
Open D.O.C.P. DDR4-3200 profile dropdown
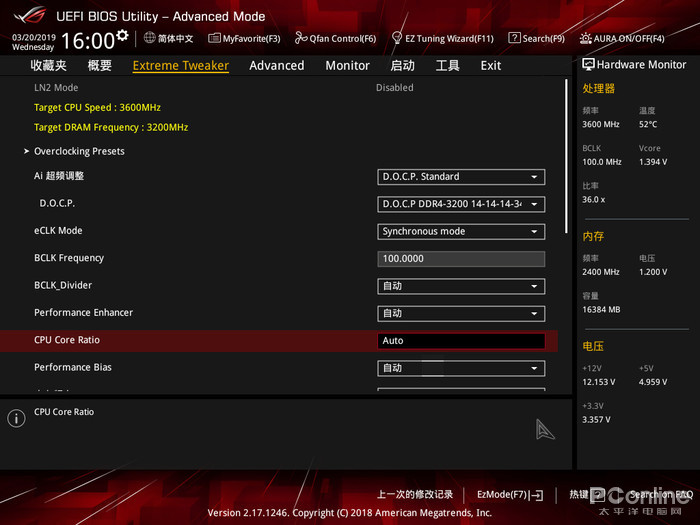461,204
